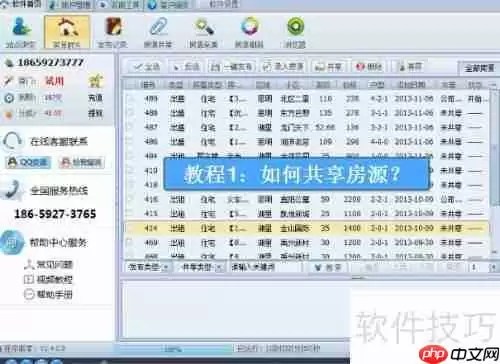Click price cell 2200 in row 416
The height and width of the screenshot is (364, 500).
(352, 199)
